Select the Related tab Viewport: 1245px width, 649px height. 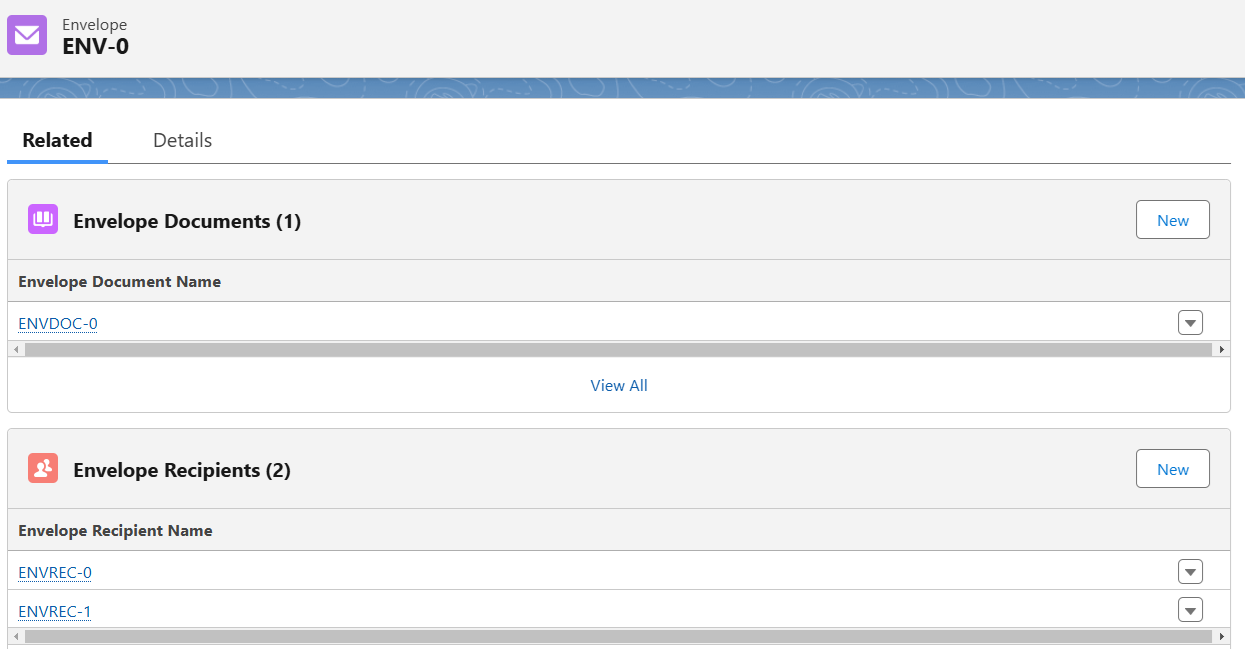point(57,140)
